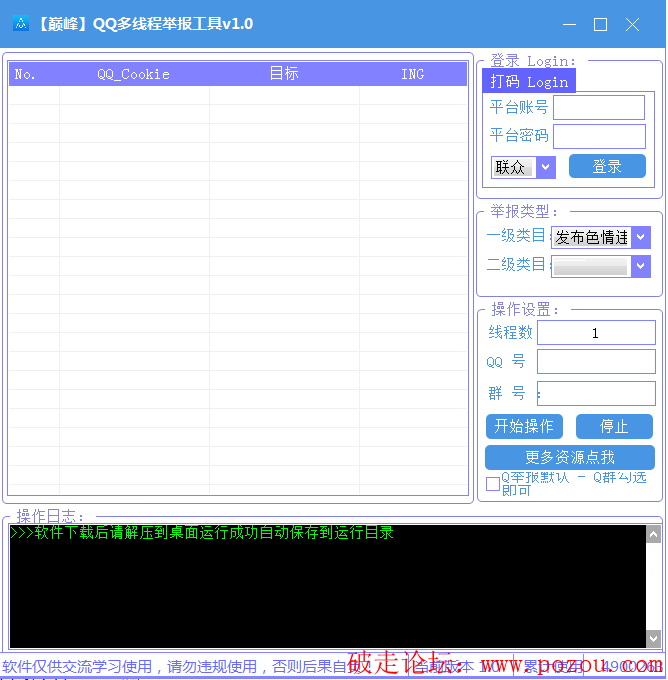Close the QQ举报工具 window
Screen dimensions: 668x680
633,24
